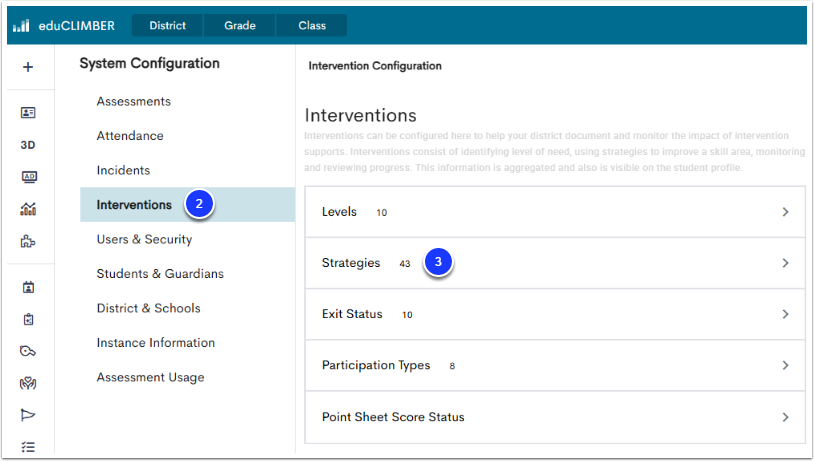Click the Point Sheet Score Status label

(x=393, y=417)
